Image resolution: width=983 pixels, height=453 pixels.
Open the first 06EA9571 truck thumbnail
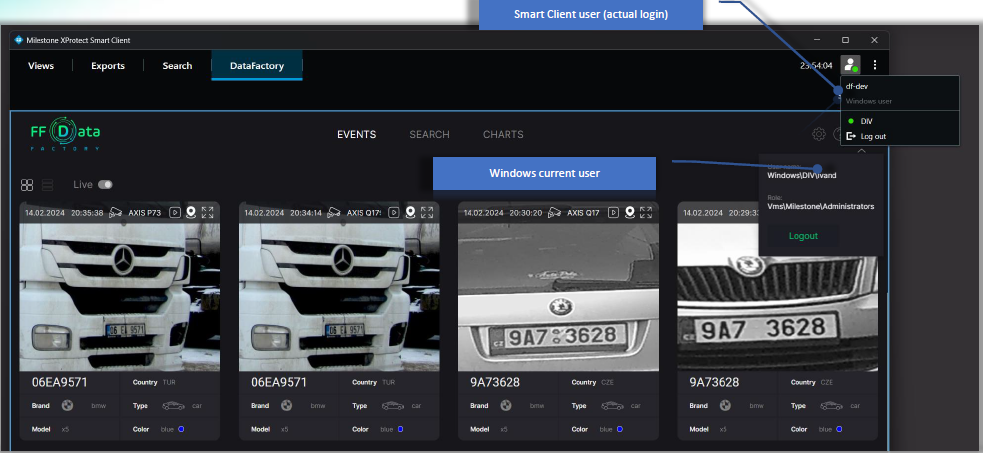120,297
